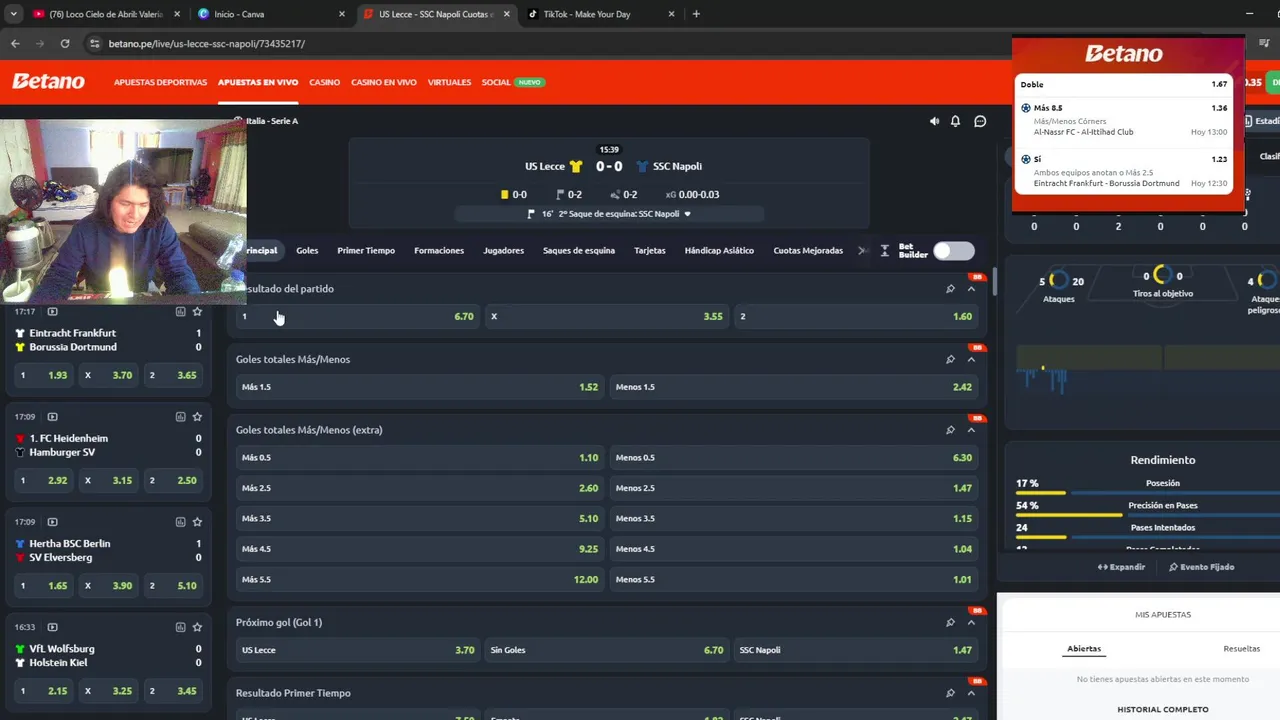
Task: Click the Betano logo in header
Action: point(48,82)
